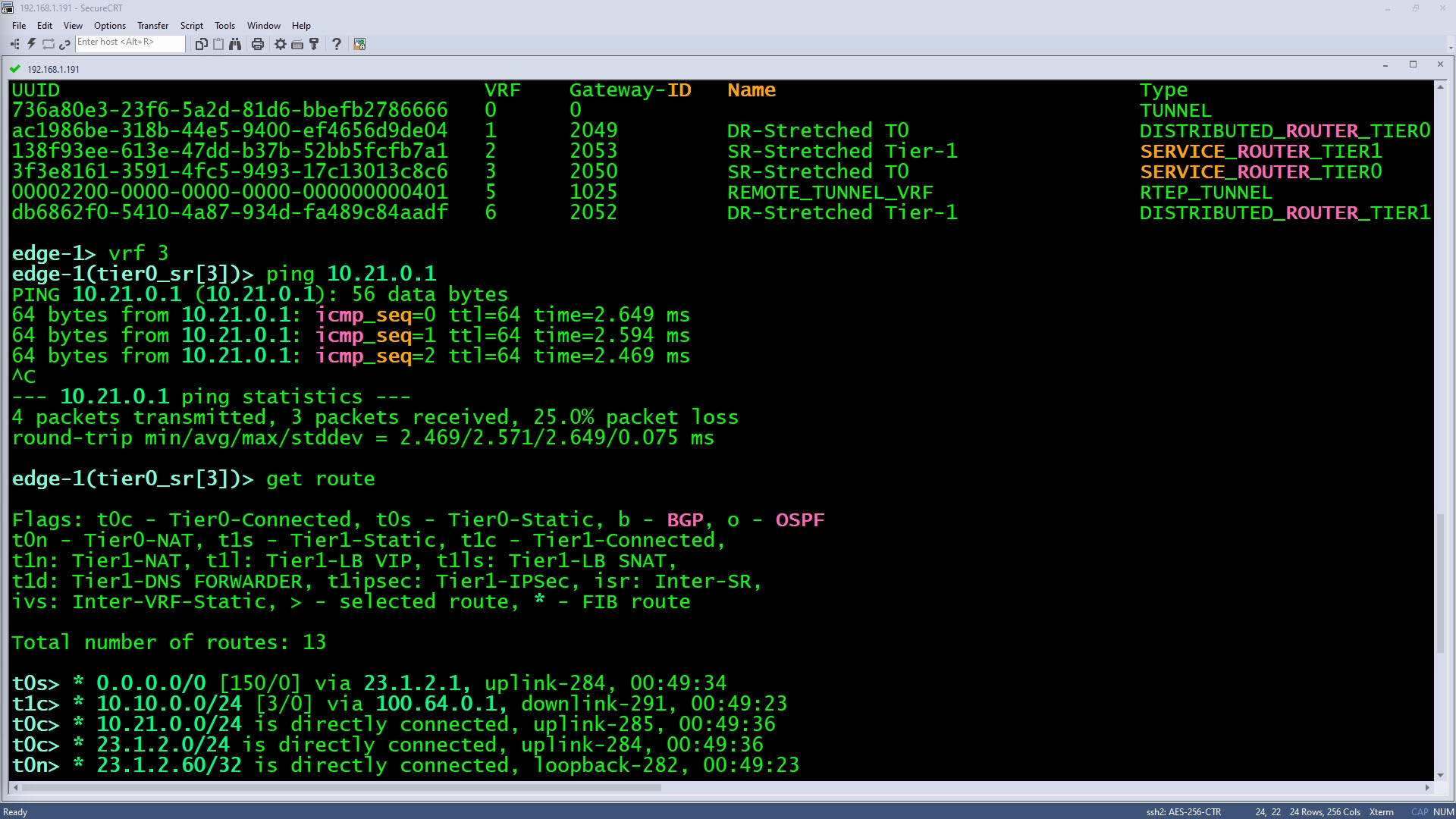Image resolution: width=1456 pixels, height=819 pixels.
Task: Click the Enter host input field
Action: [x=129, y=43]
